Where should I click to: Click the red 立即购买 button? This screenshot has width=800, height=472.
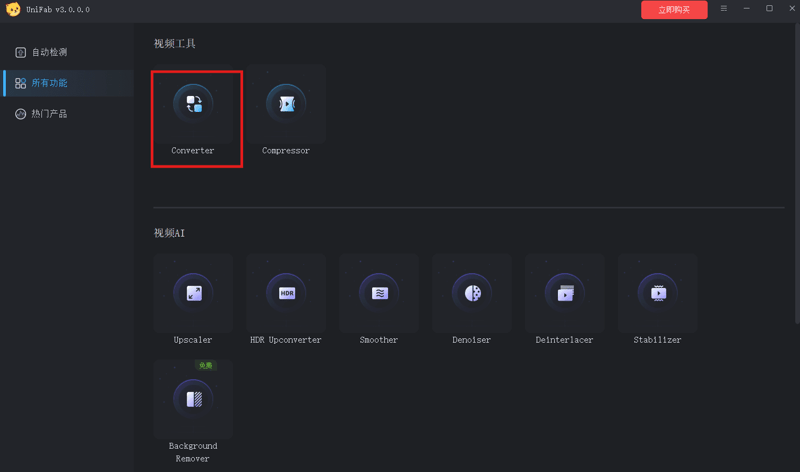click(674, 10)
